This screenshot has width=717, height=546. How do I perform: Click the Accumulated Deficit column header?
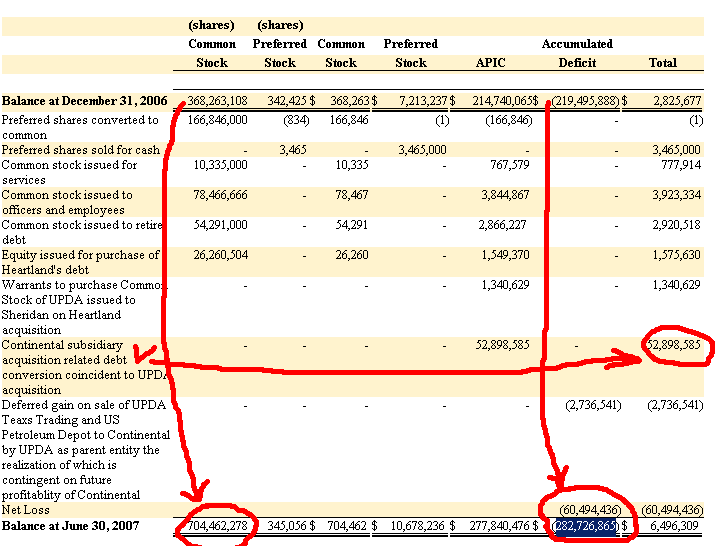(x=577, y=53)
